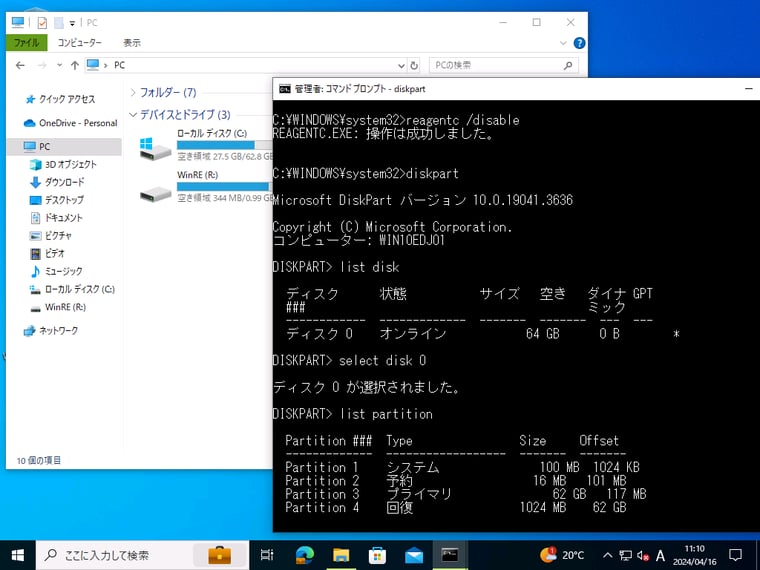Open the Windows Start menu

(x=17, y=555)
